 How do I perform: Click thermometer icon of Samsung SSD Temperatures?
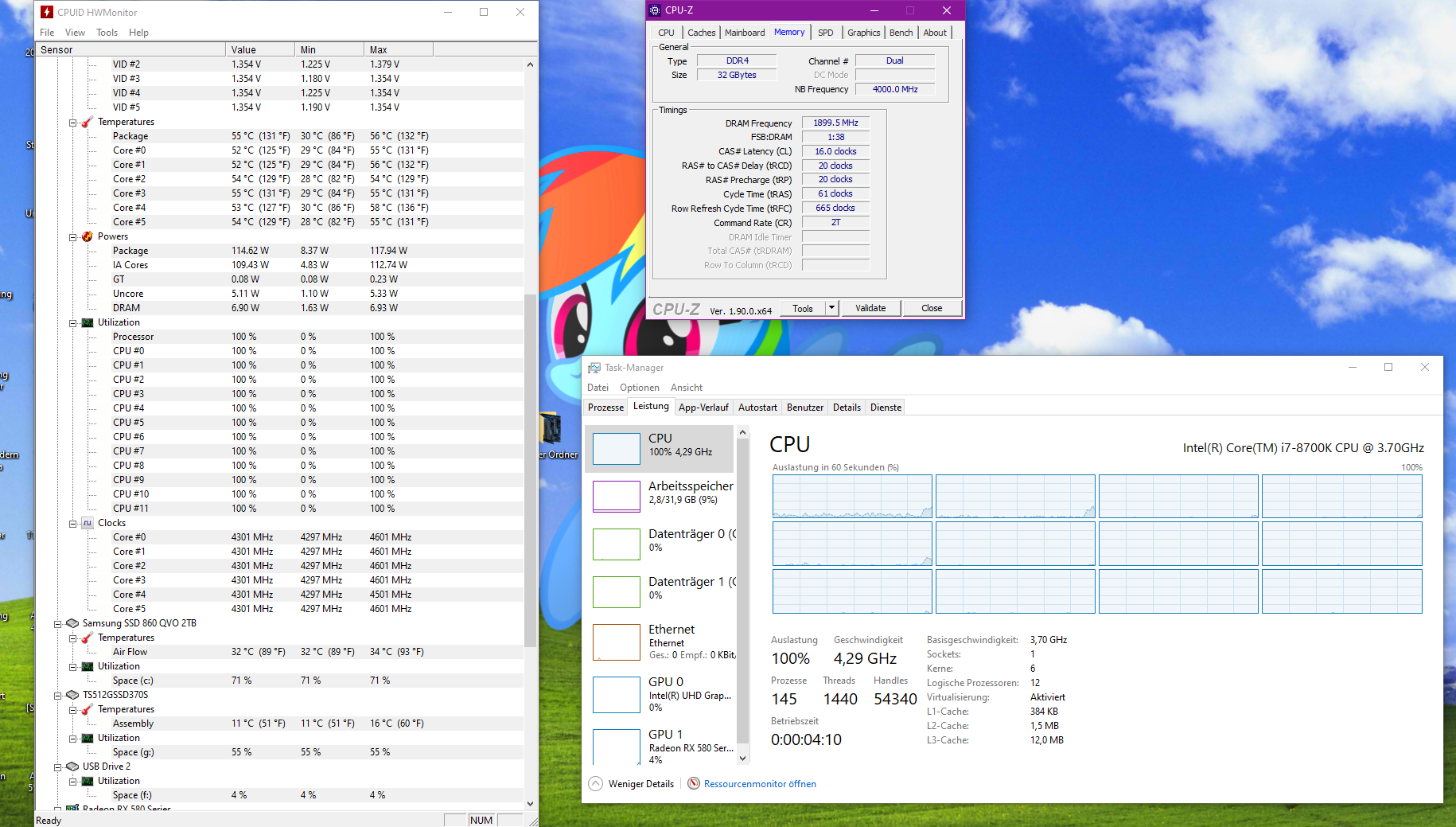pos(87,638)
